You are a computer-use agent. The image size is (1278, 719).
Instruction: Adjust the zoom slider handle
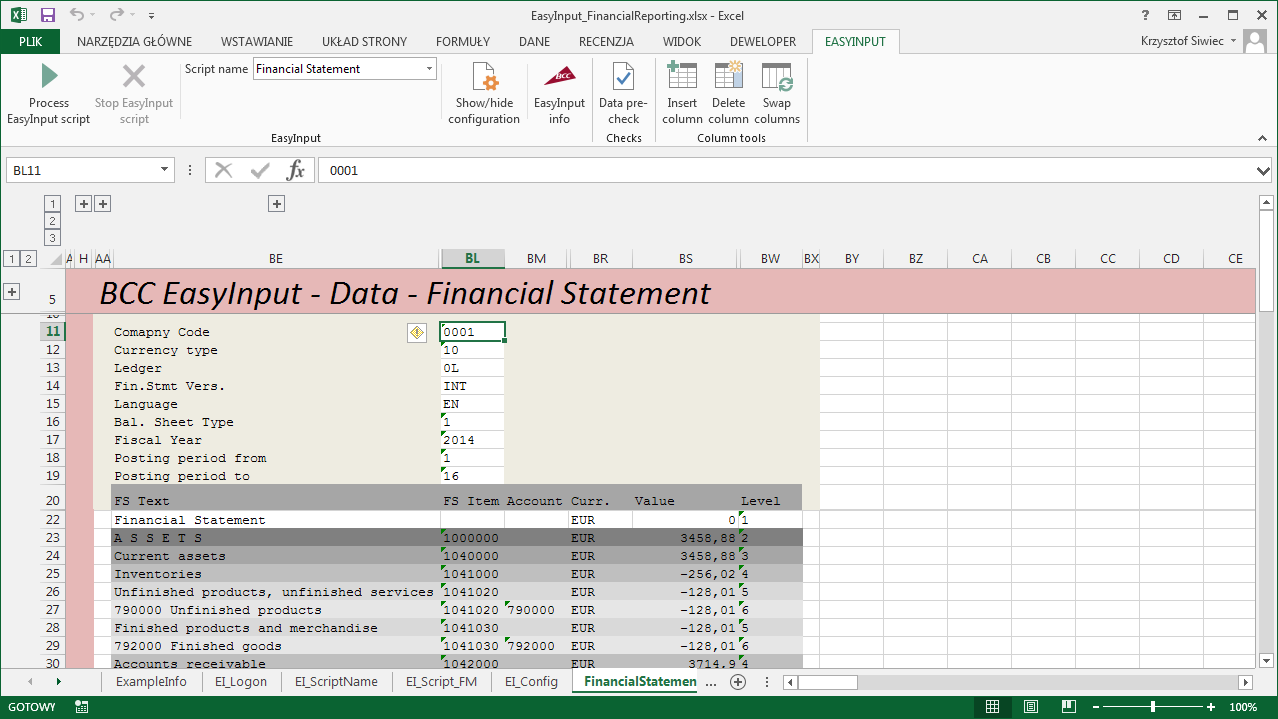coord(1153,707)
